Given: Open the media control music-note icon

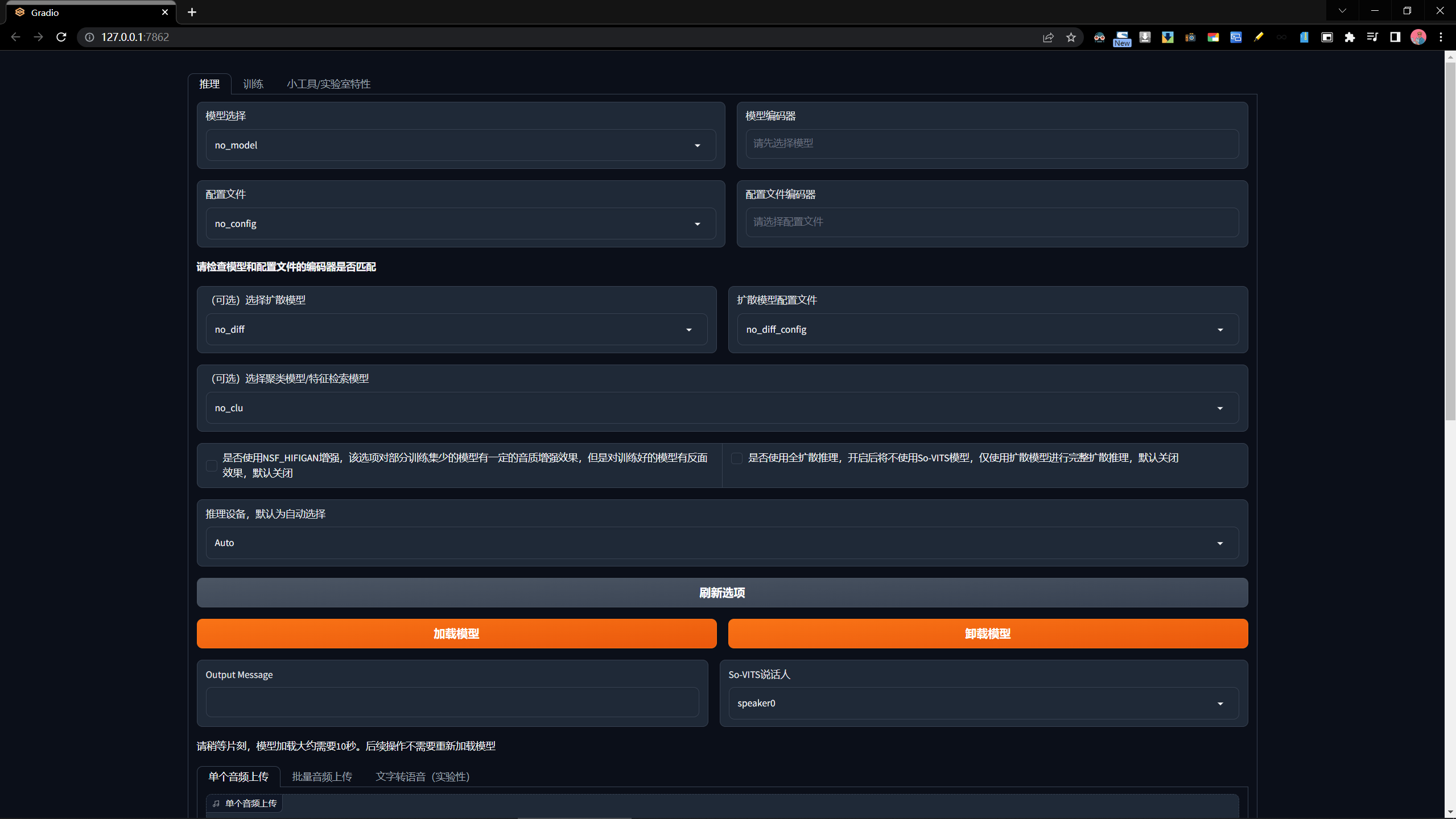Looking at the screenshot, I should tap(1372, 37).
